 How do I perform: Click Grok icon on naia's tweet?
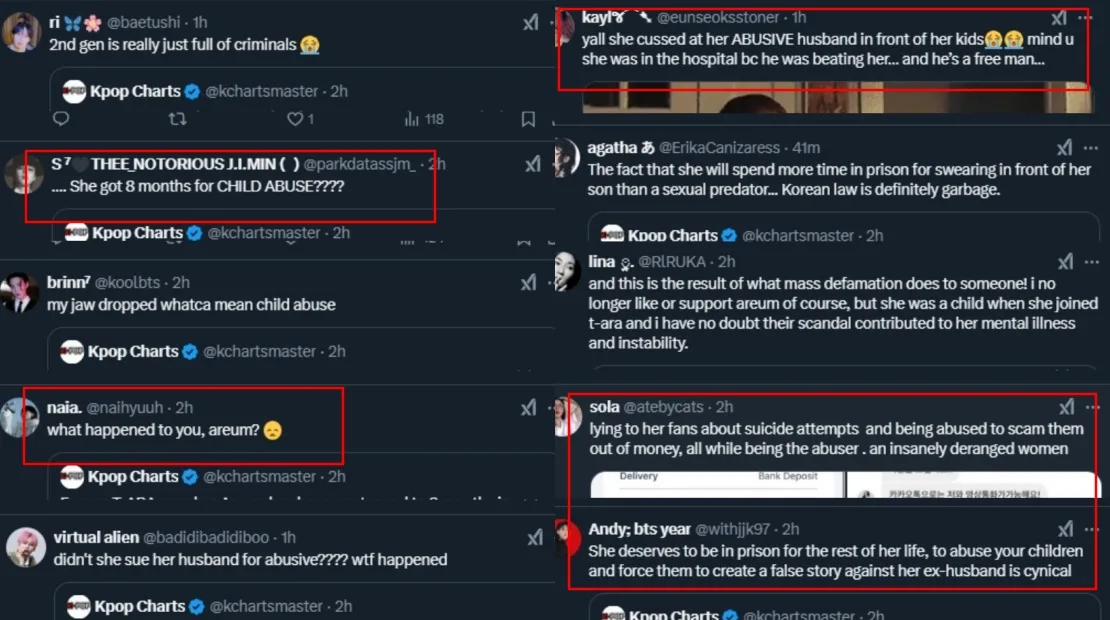(x=529, y=407)
